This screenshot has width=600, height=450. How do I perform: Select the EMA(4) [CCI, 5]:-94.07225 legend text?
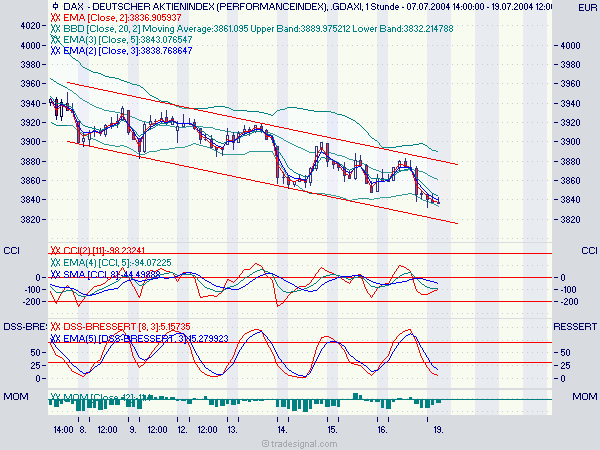coord(117,263)
